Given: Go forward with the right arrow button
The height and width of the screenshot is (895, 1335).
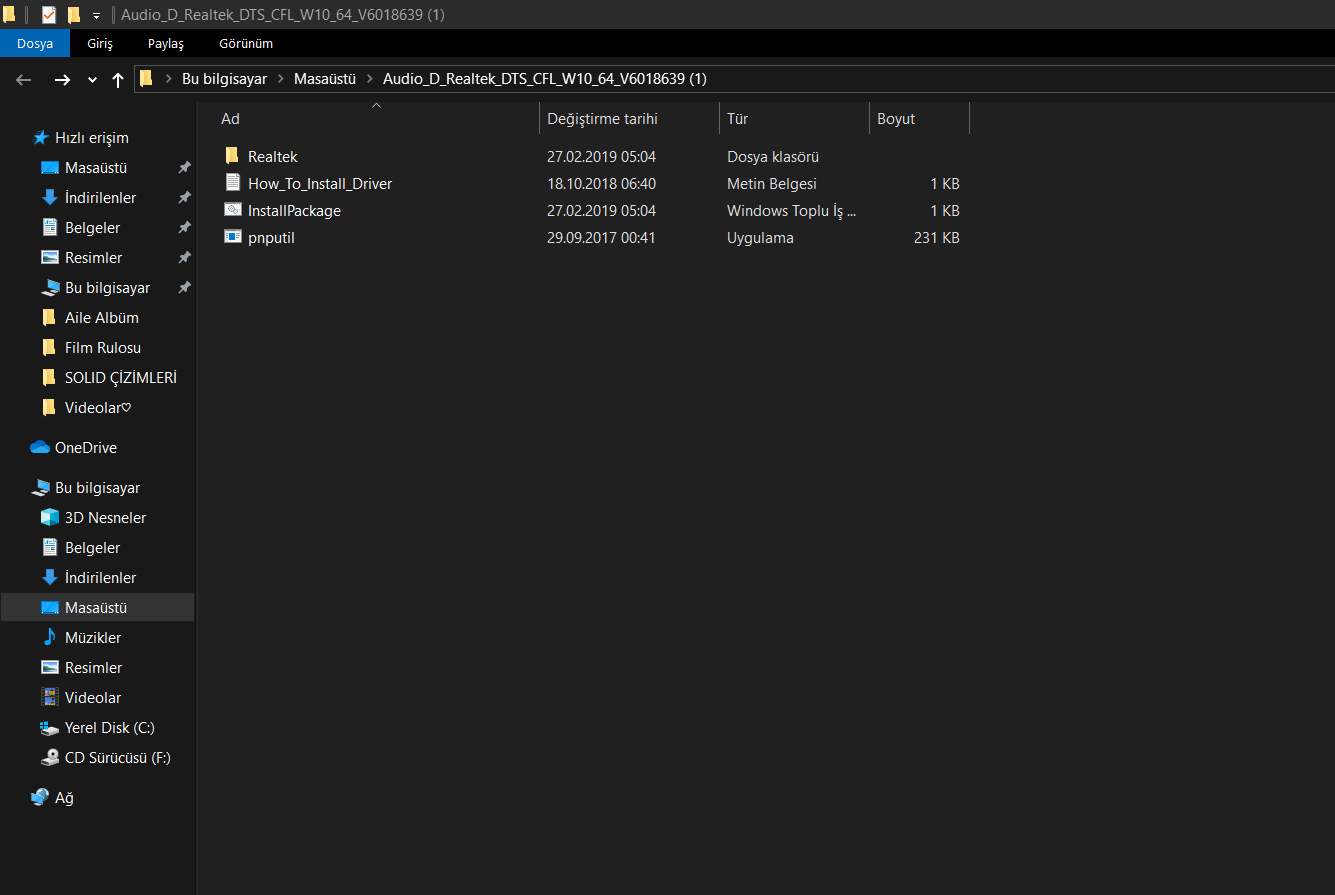Looking at the screenshot, I should click(x=62, y=79).
